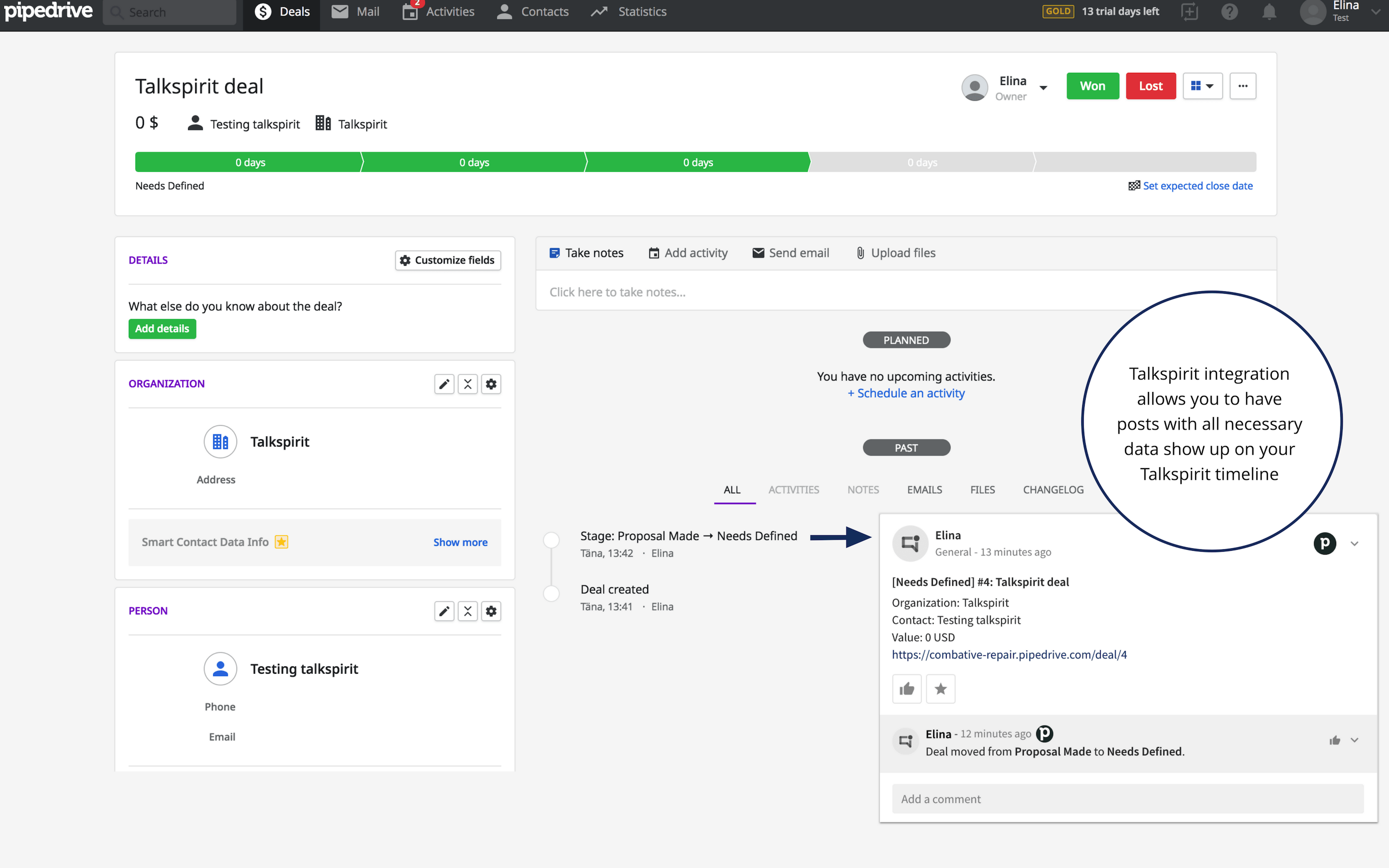Click Show more in Smart Contact Data

click(x=460, y=542)
